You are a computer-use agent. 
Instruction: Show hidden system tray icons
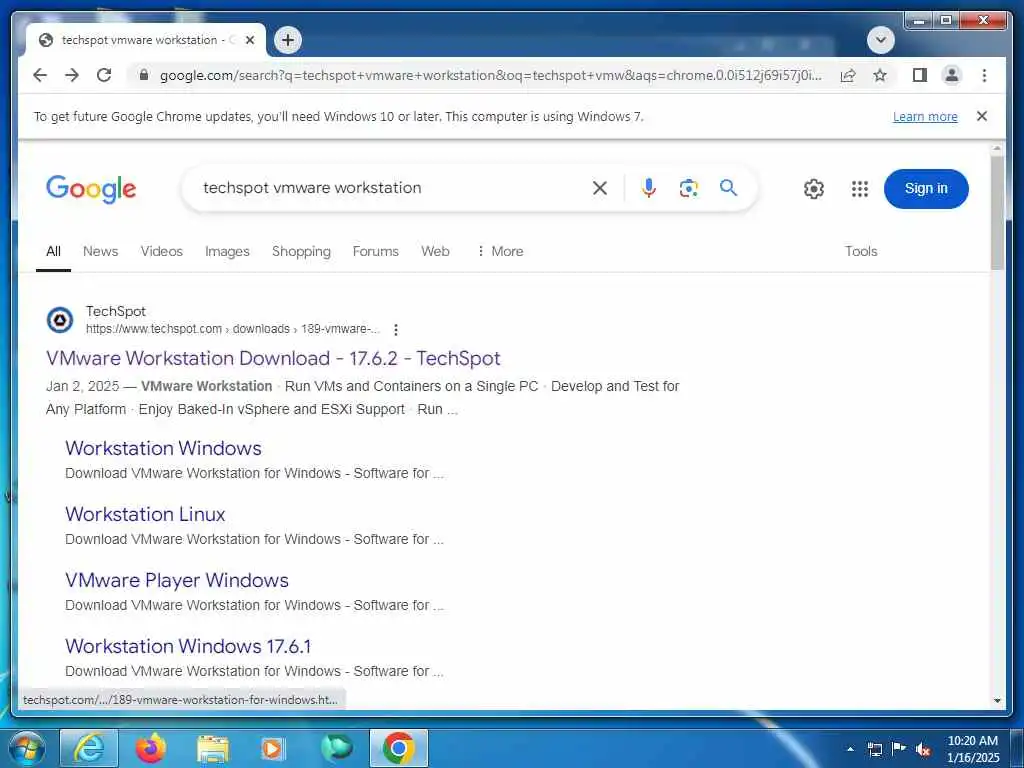pos(850,749)
